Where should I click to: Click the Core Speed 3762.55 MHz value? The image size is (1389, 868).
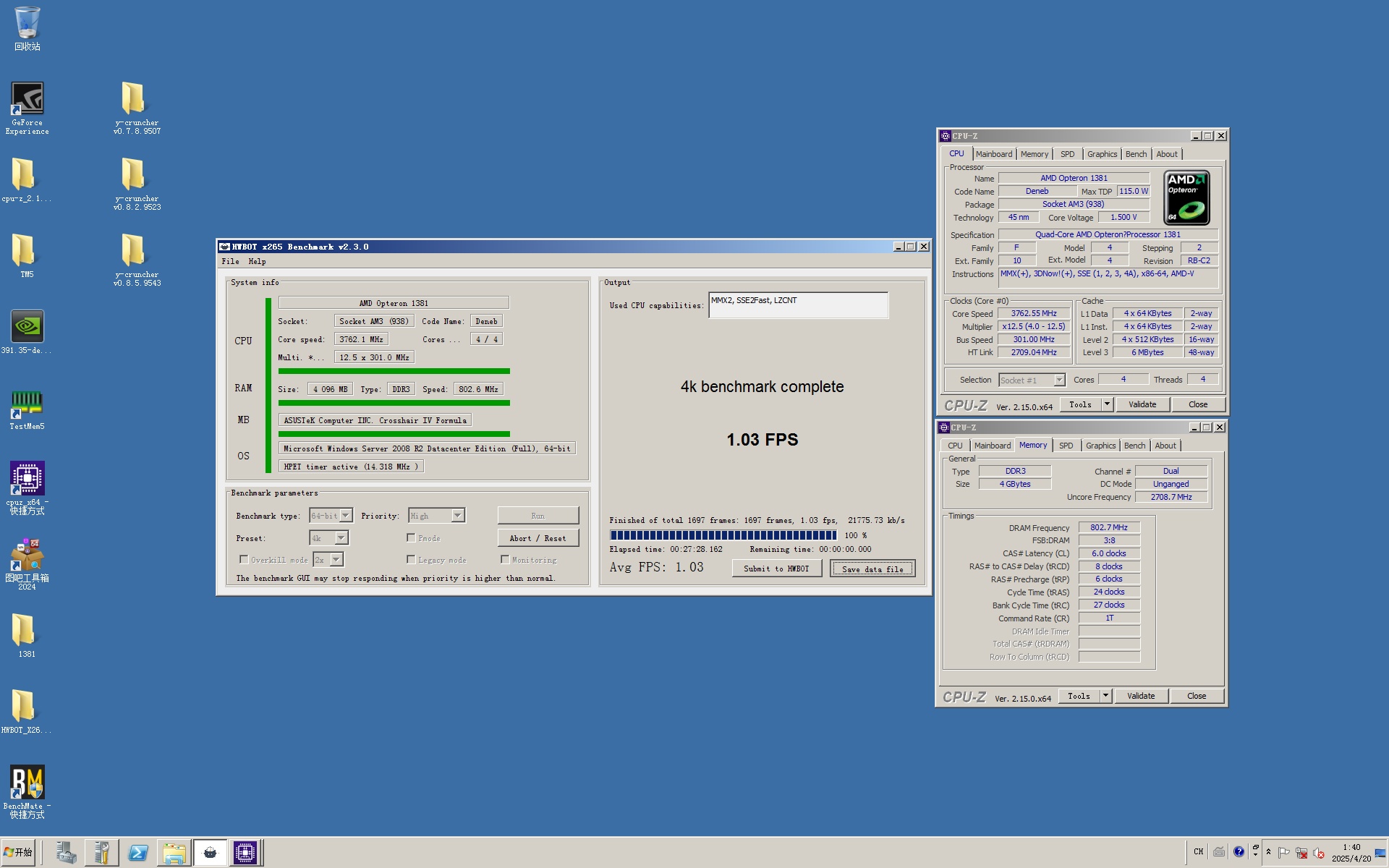pos(1034,313)
